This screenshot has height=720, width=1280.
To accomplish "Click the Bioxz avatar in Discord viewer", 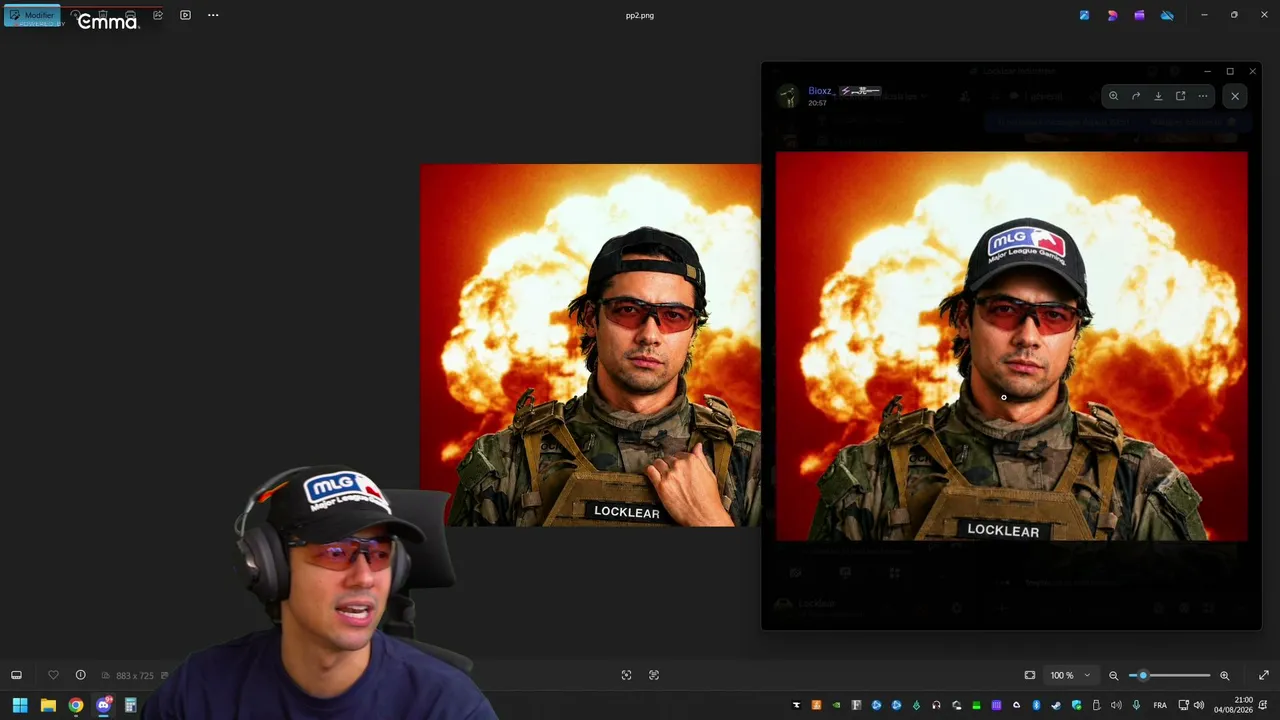I will tap(789, 96).
